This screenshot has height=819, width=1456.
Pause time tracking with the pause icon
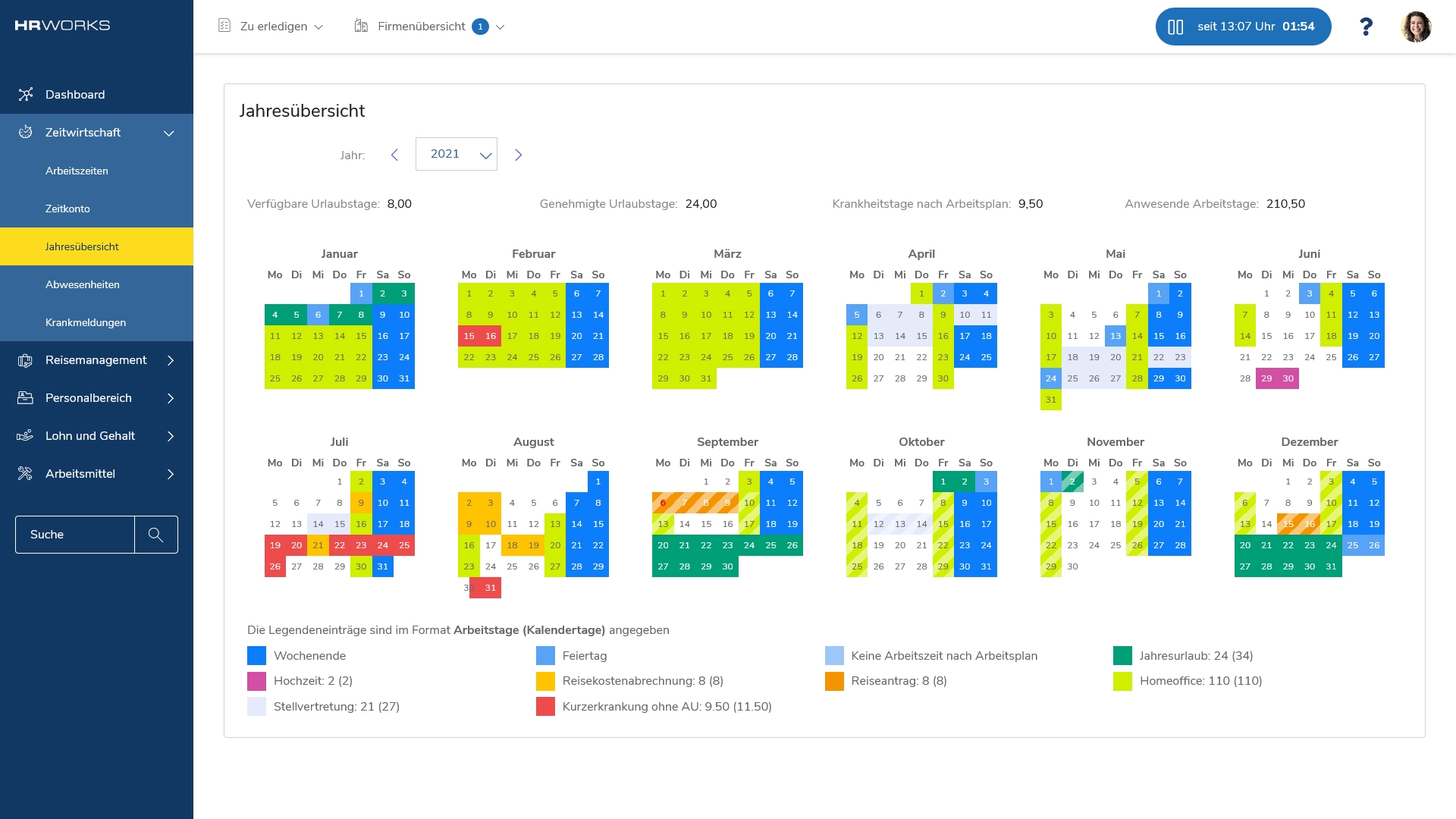(x=1175, y=27)
